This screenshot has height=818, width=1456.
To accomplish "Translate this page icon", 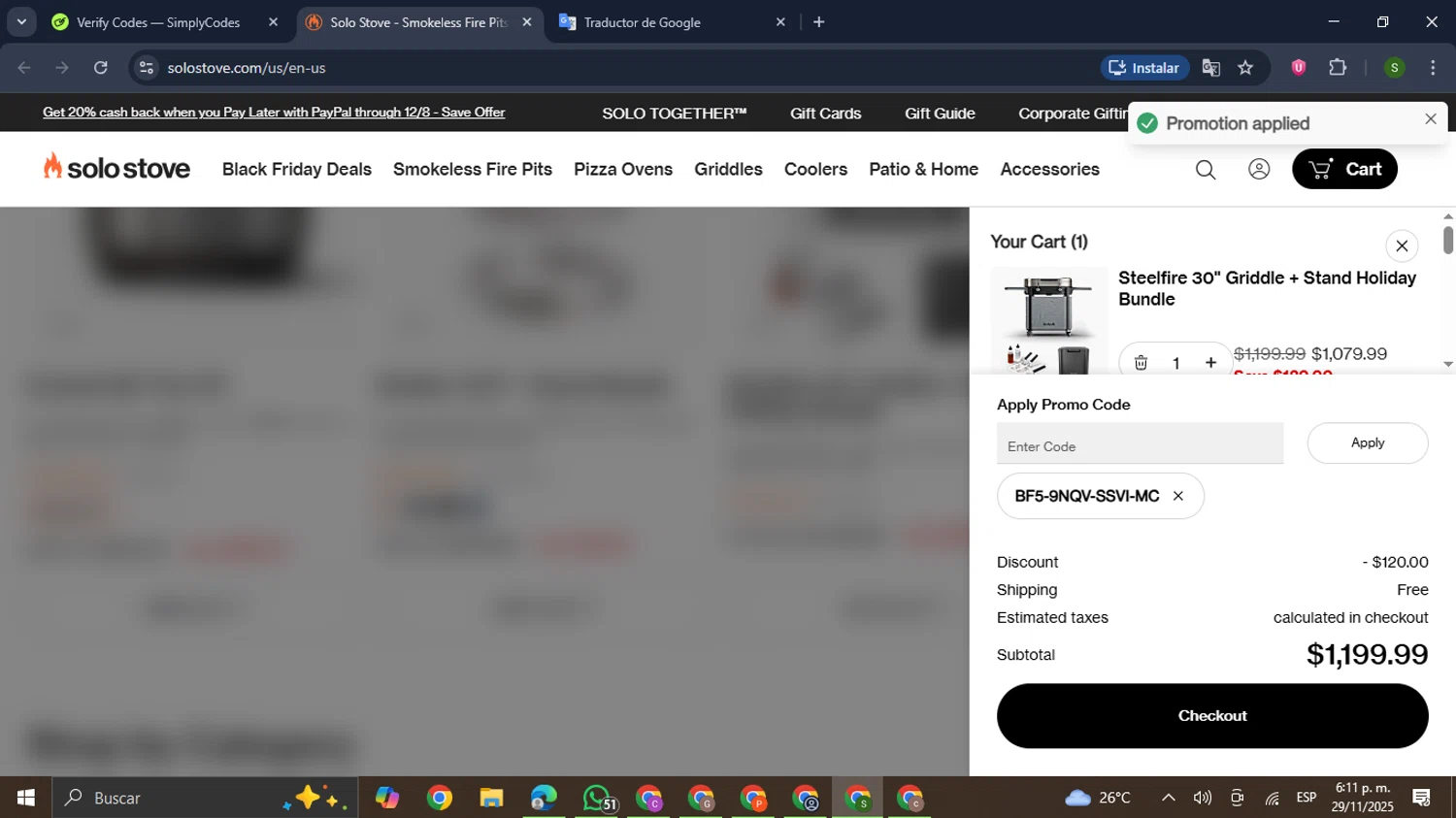I will pos(1210,68).
